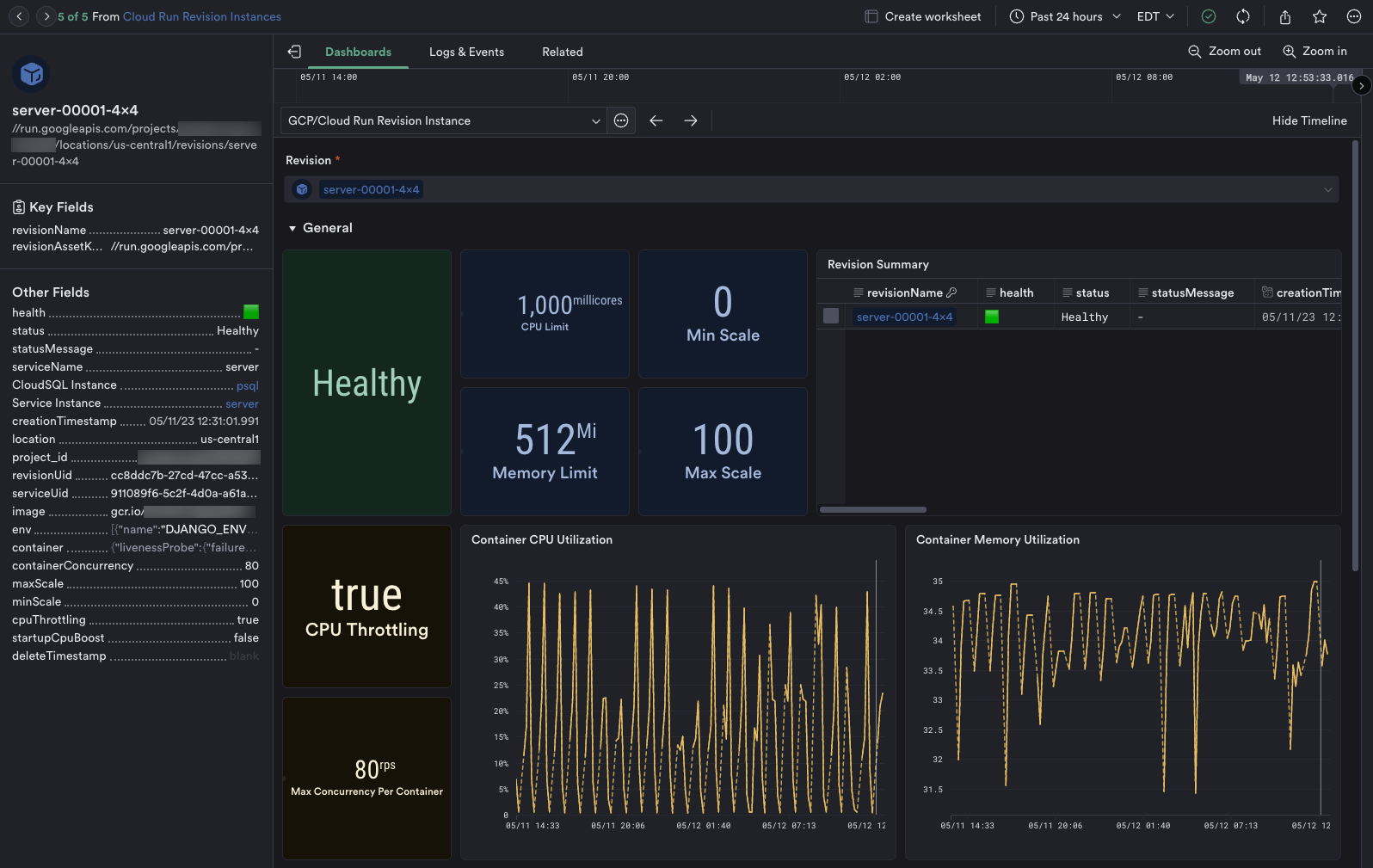Click the vertical dashboard scrollbar

click(x=1355, y=355)
